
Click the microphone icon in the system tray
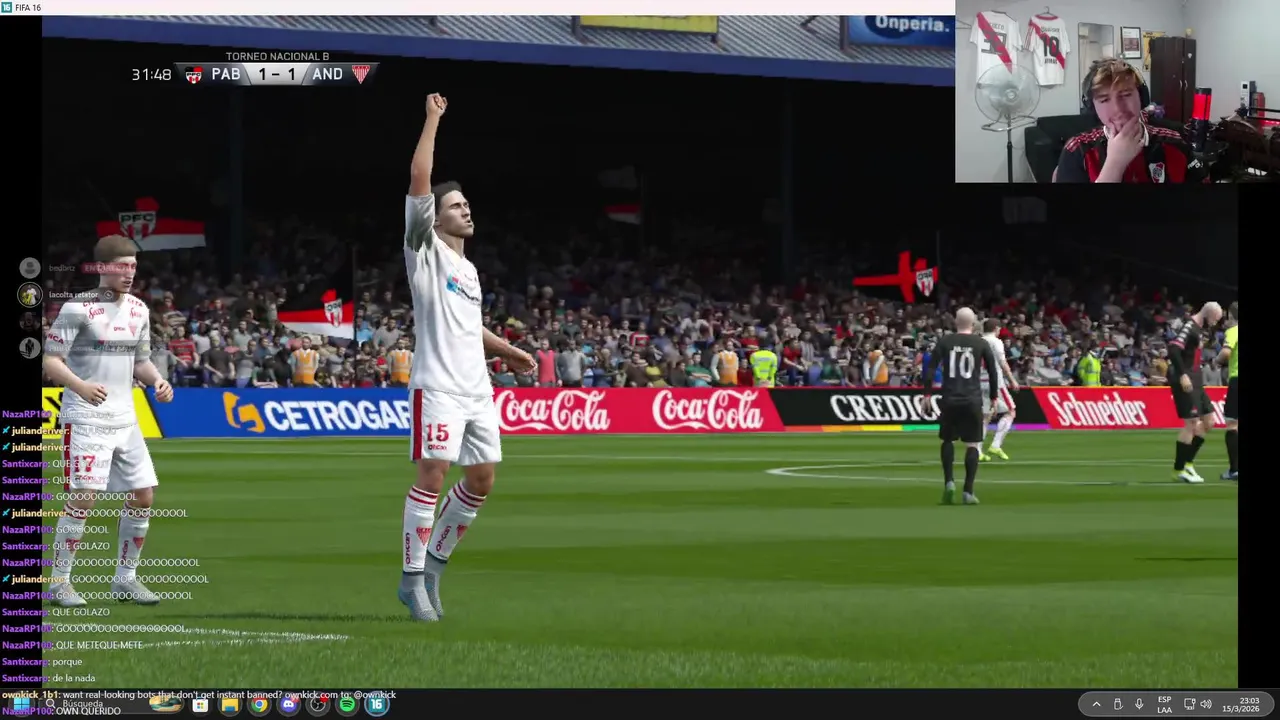[x=1139, y=704]
